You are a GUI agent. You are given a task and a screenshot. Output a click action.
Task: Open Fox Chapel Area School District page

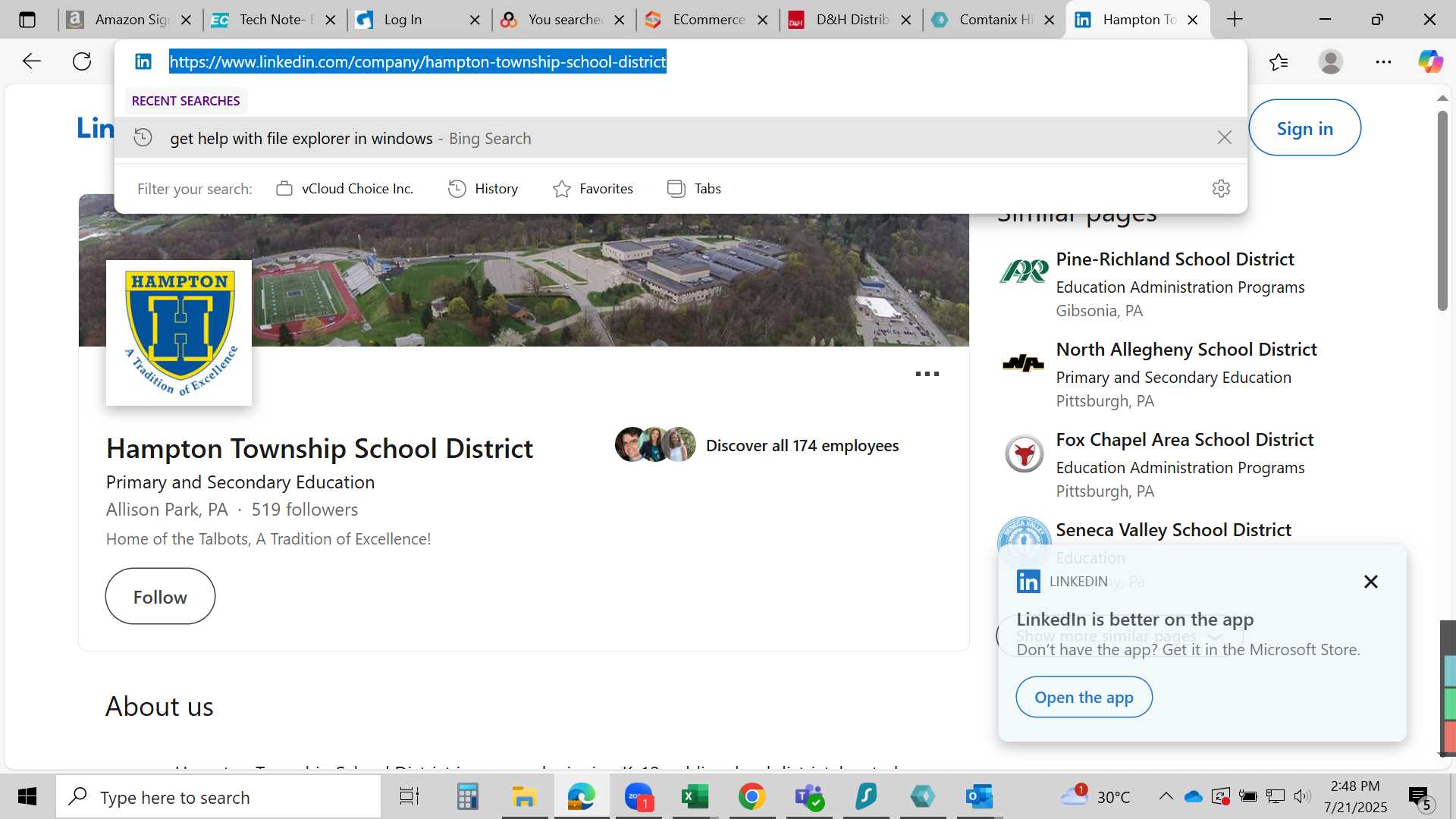(x=1185, y=440)
